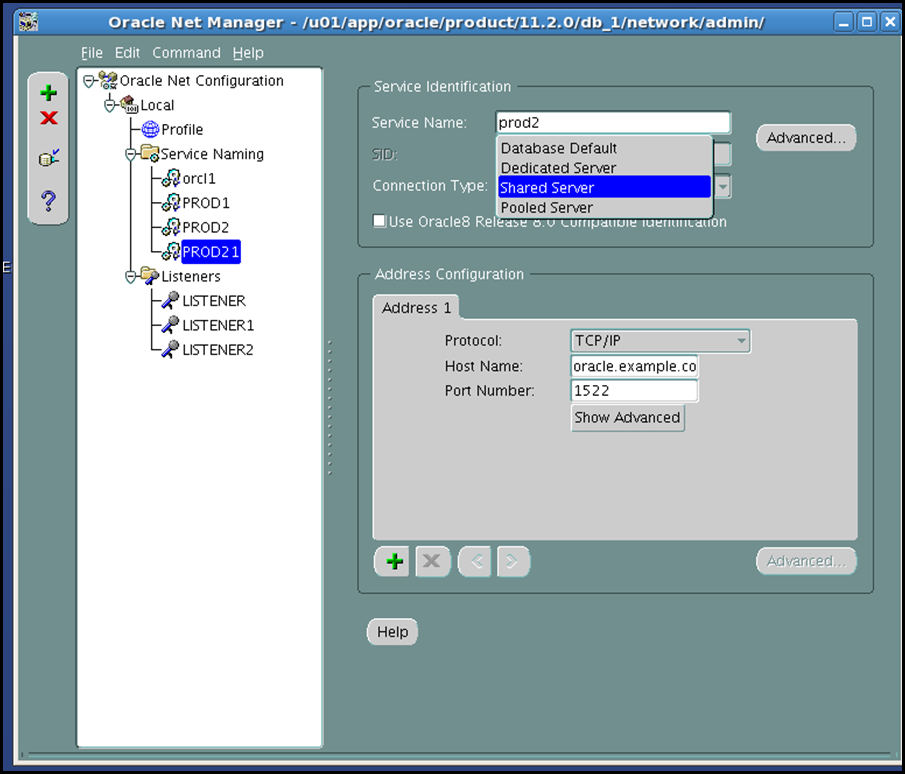
Task: Click the orcl1 service icon
Action: tap(171, 178)
